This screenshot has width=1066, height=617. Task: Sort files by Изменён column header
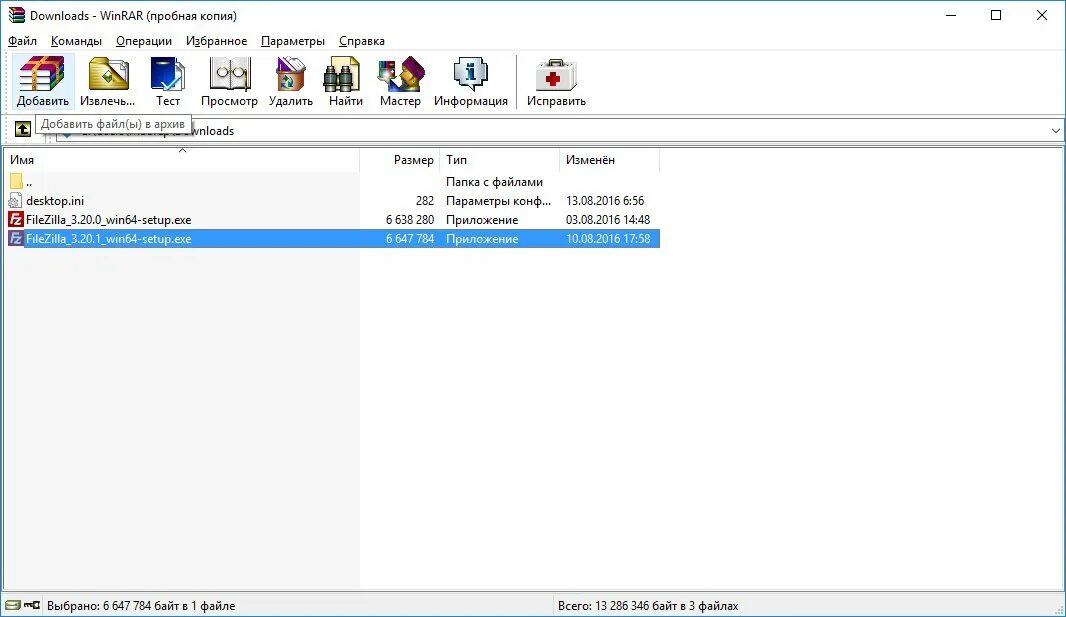pos(609,160)
